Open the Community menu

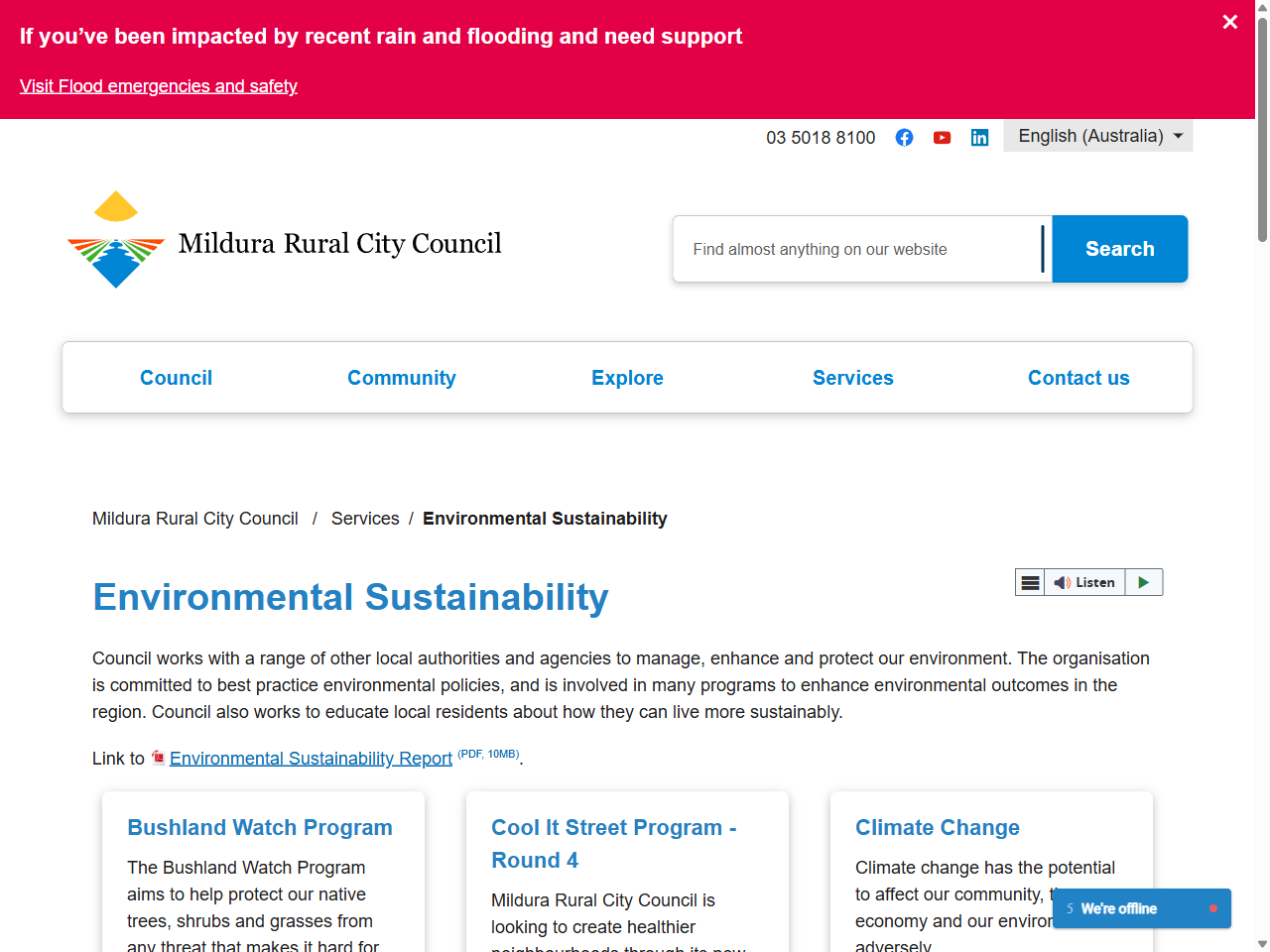pyautogui.click(x=402, y=378)
